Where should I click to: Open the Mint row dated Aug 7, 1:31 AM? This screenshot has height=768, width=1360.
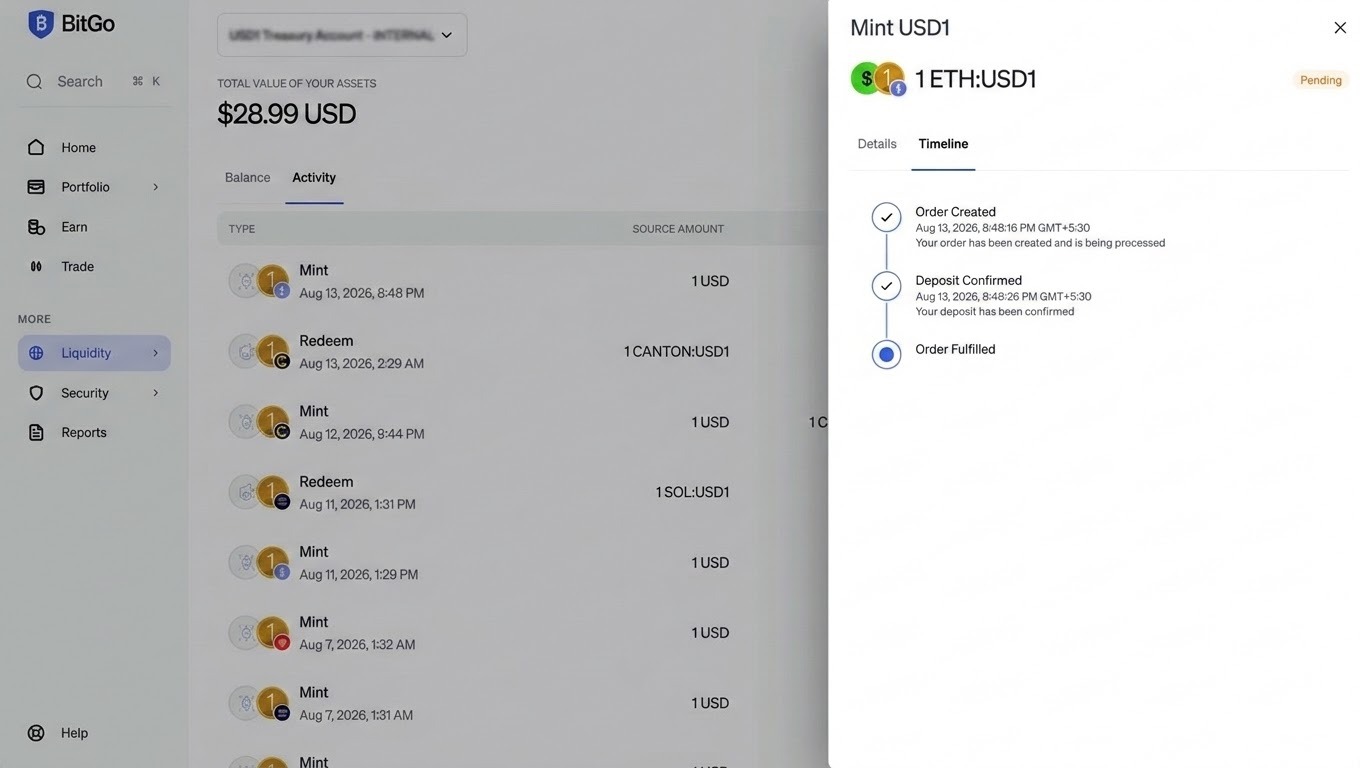point(522,703)
